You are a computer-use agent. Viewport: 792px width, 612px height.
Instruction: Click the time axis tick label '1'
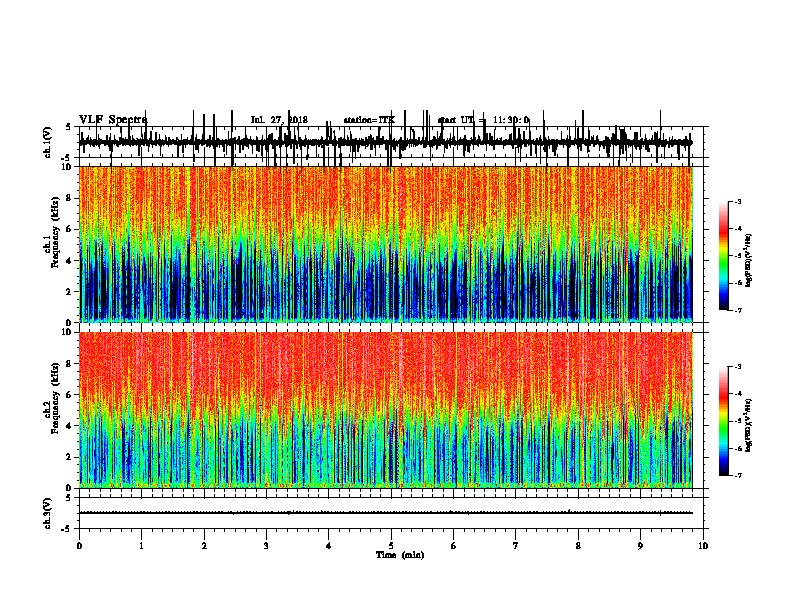point(141,545)
